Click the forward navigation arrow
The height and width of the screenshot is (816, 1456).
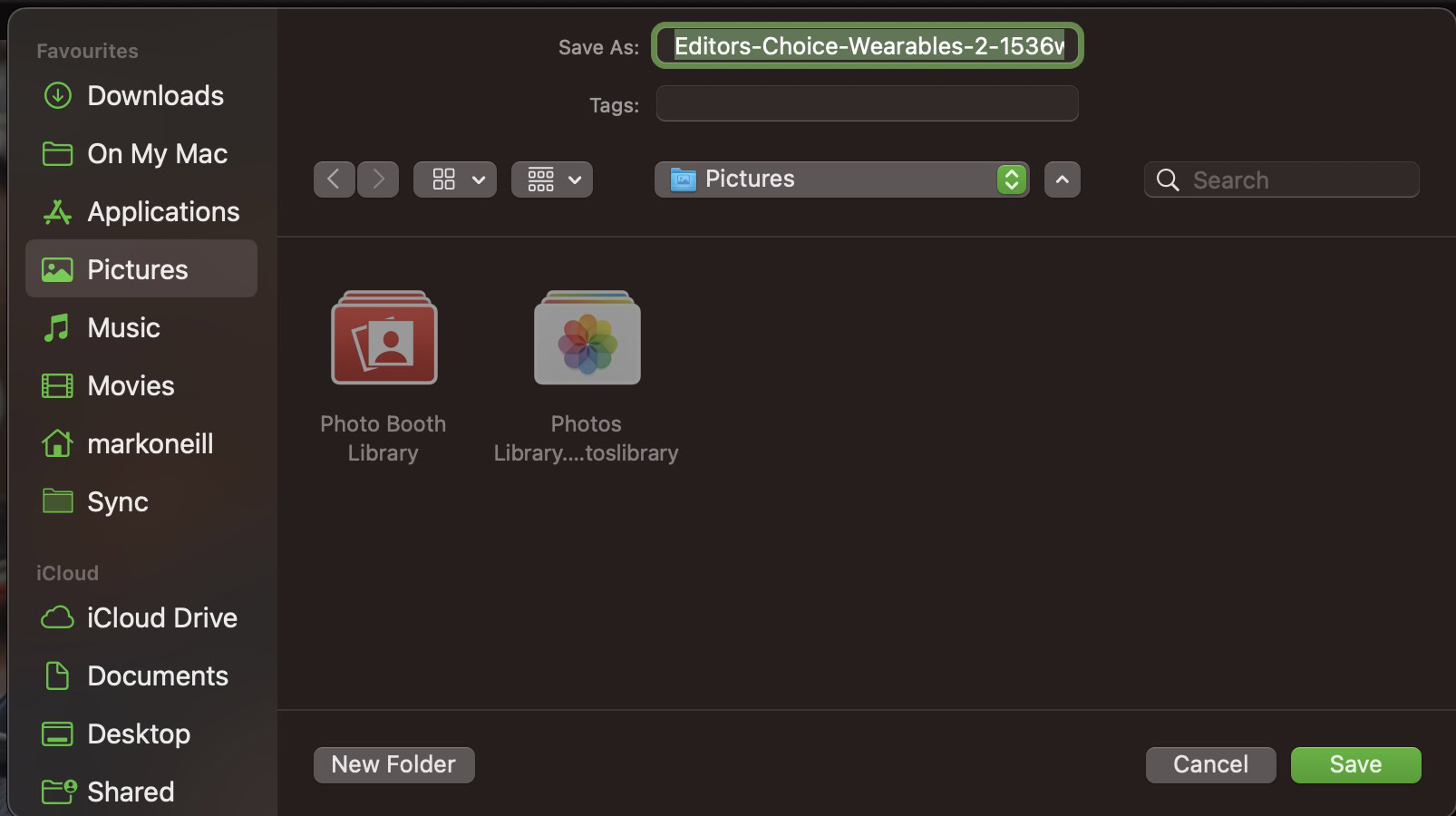click(378, 180)
